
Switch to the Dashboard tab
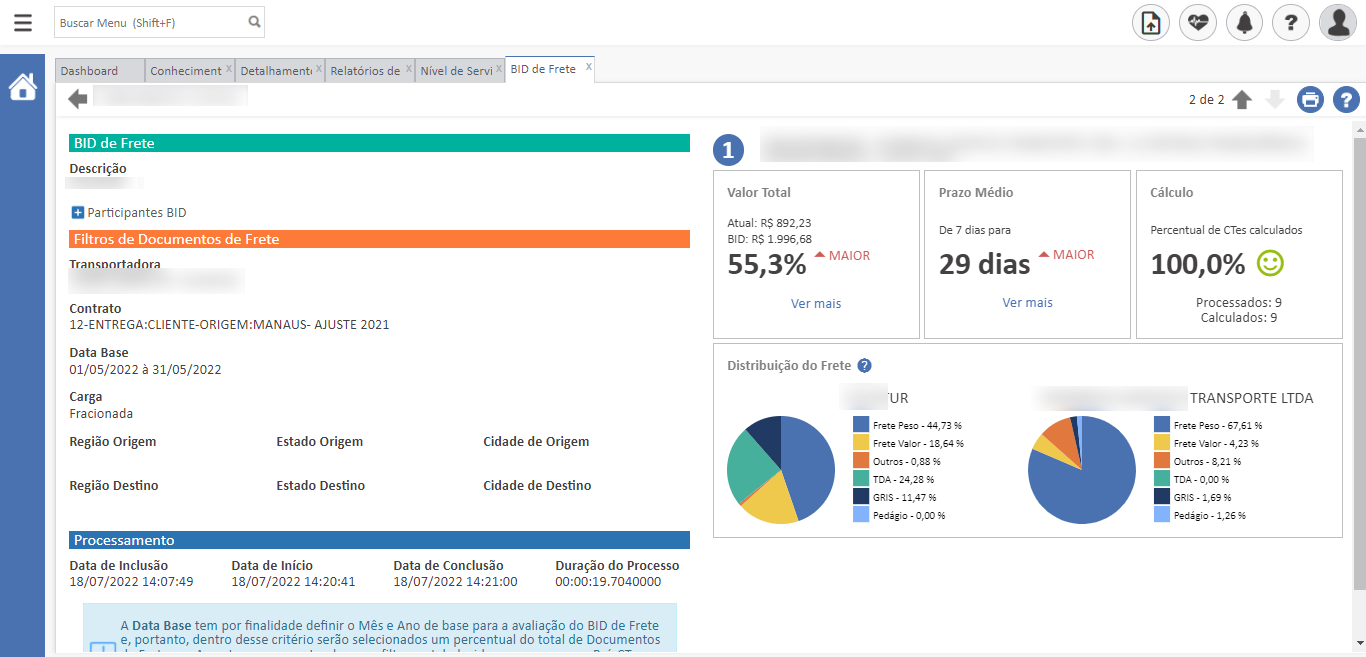[x=89, y=71]
